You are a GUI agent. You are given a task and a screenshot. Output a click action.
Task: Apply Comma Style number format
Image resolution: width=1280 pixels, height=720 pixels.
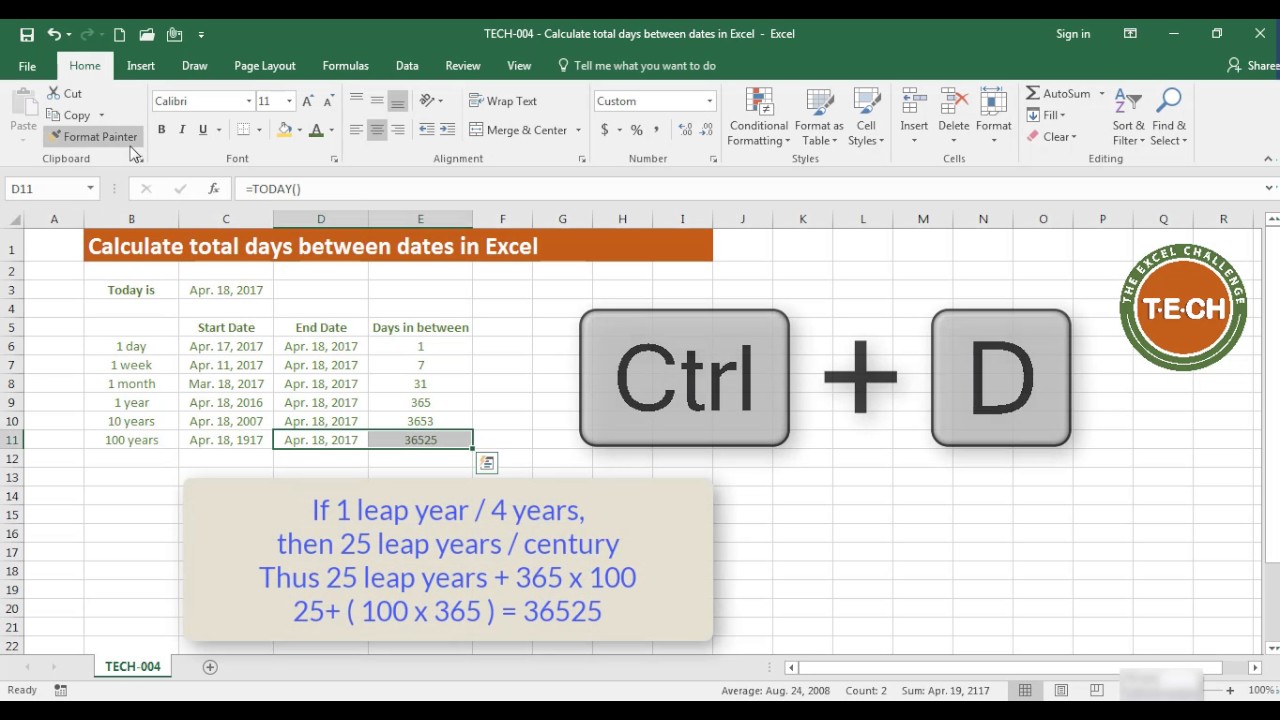click(657, 130)
